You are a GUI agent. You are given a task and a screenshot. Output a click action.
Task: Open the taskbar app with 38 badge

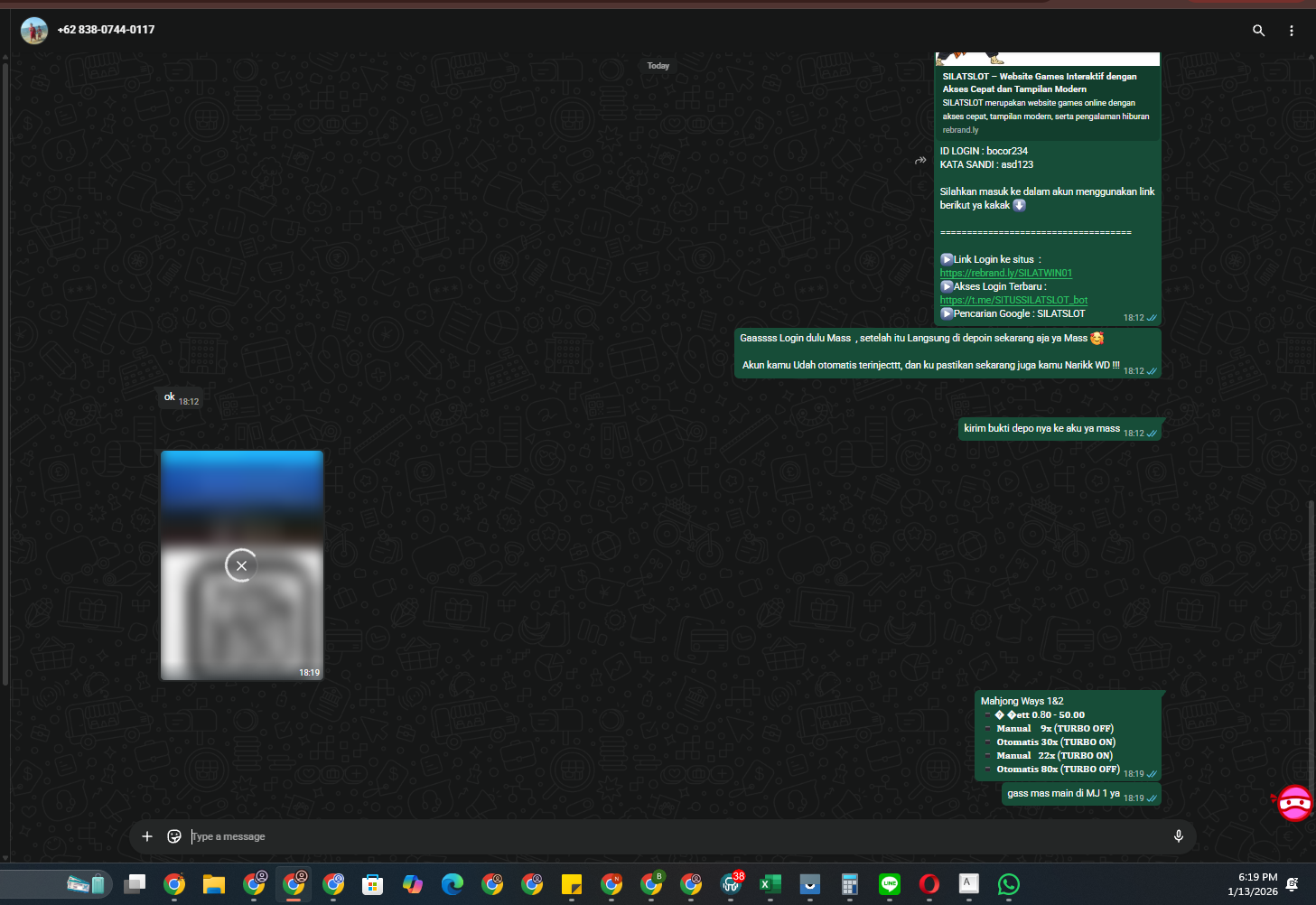[732, 884]
